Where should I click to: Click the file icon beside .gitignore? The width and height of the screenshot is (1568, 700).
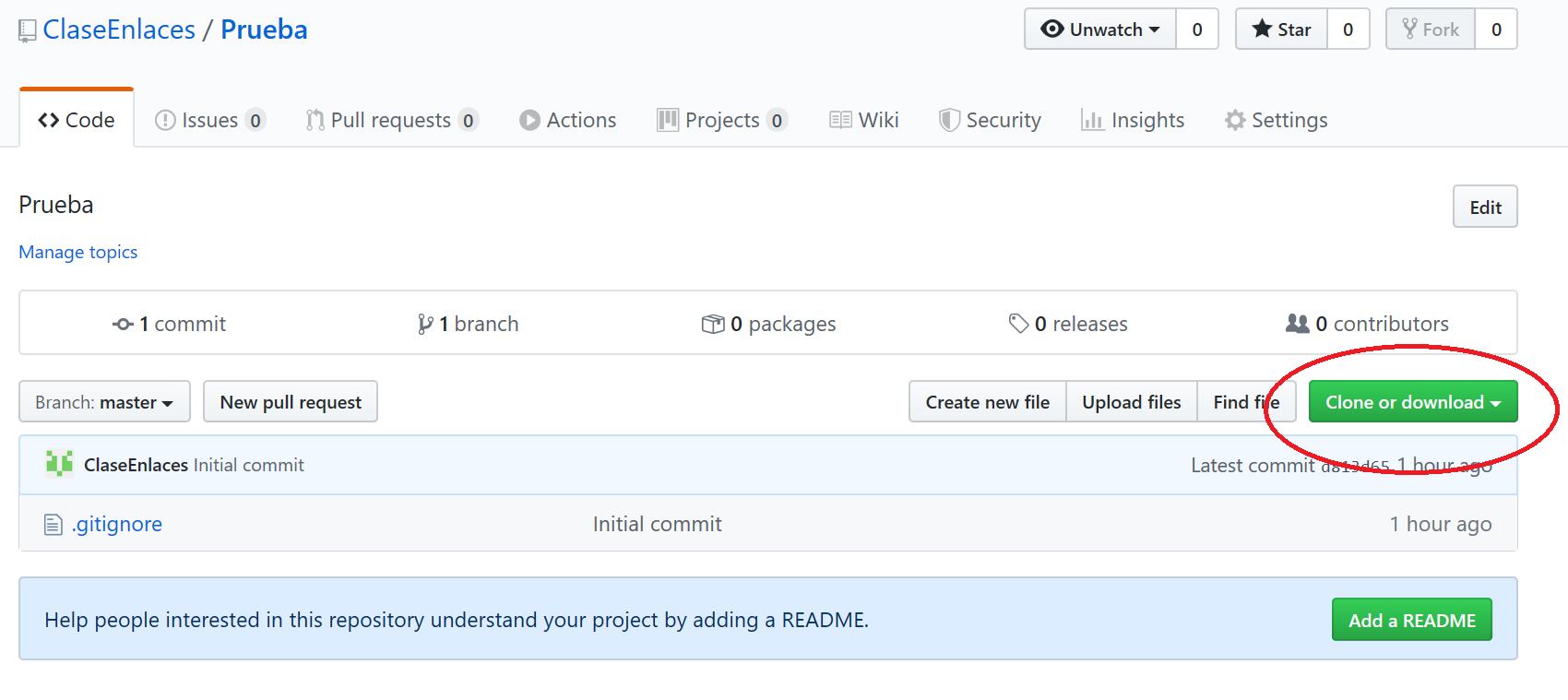53,525
